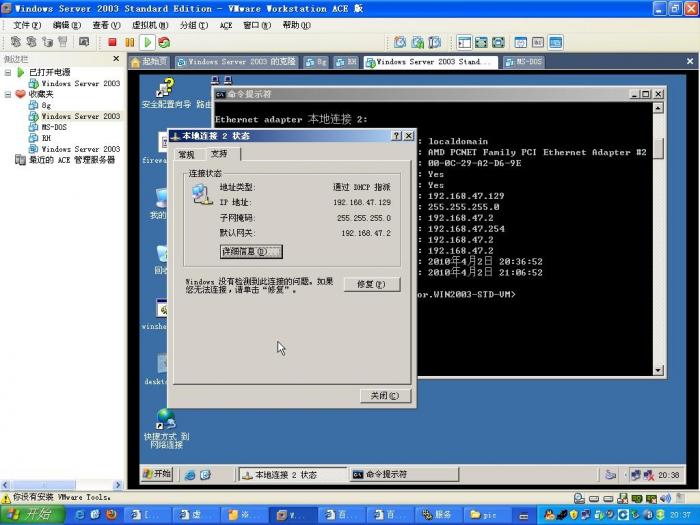Switch to the 8g VM tab
The width and height of the screenshot is (700, 525).
coord(316,62)
